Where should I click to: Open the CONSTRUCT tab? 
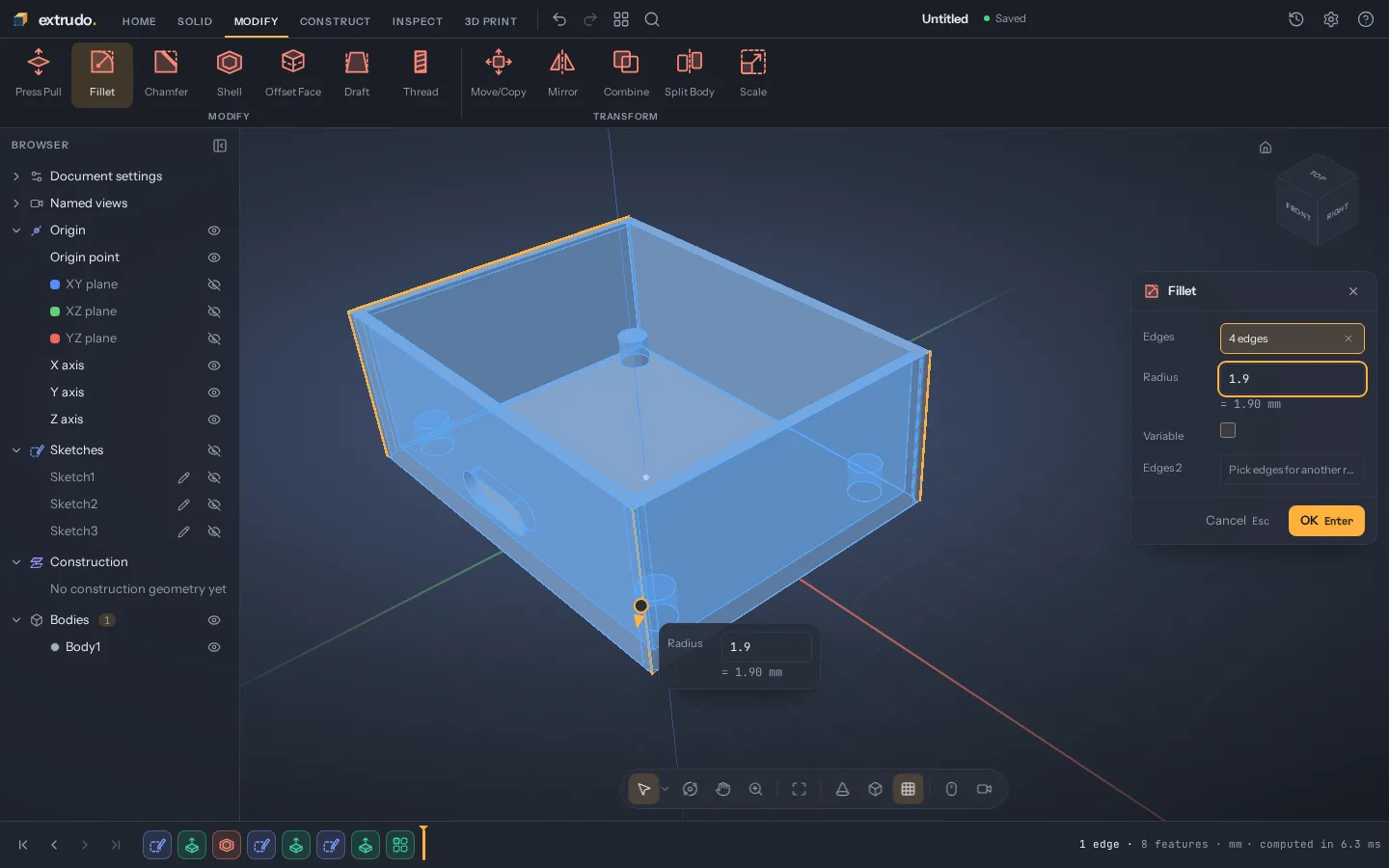335,21
